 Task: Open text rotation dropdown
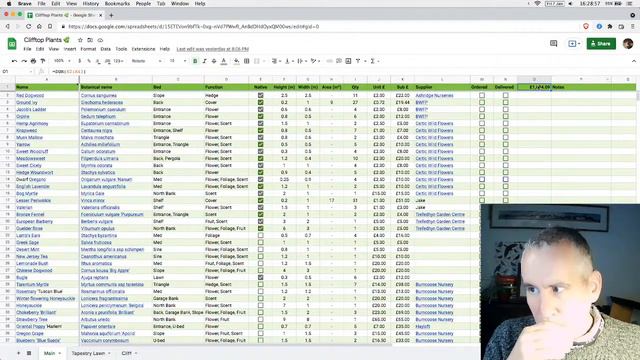click(x=315, y=61)
